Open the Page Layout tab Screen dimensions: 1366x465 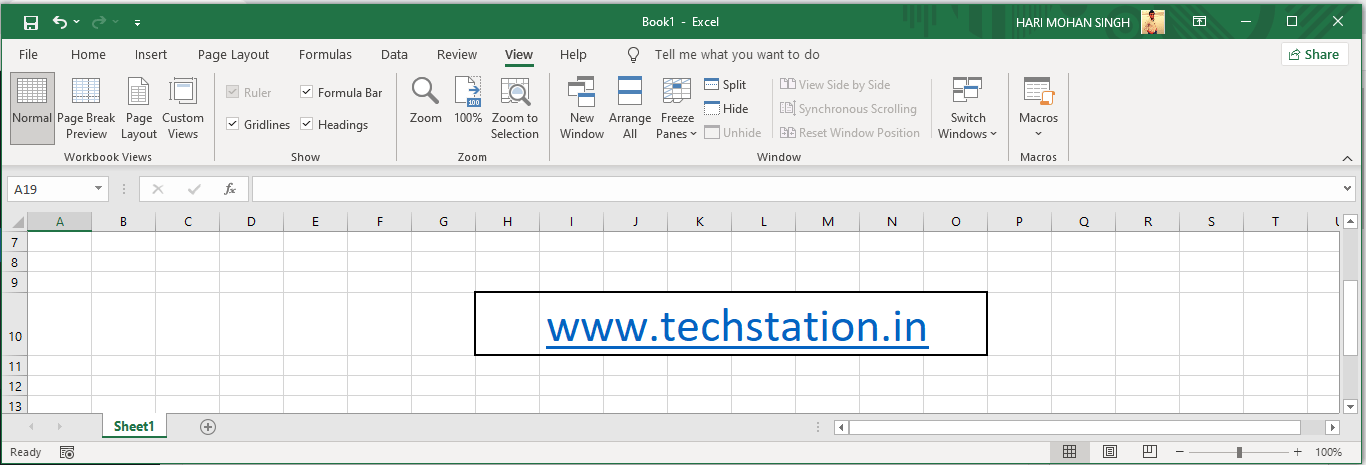(x=233, y=55)
